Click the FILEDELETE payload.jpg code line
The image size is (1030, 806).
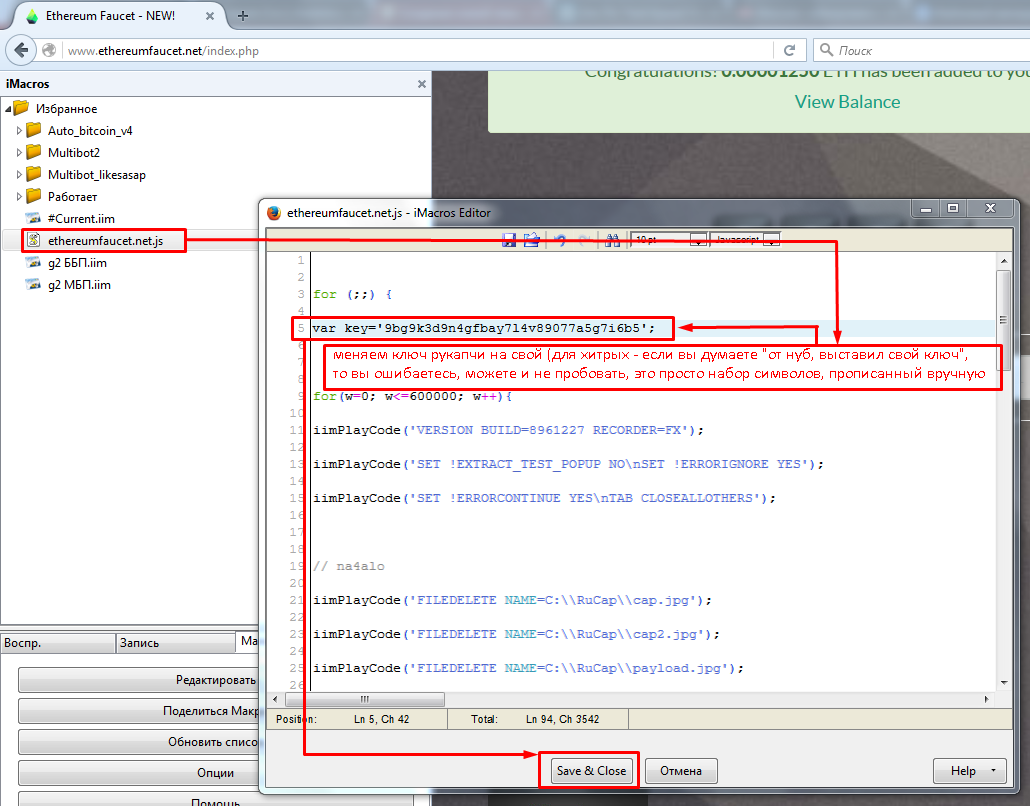[x=528, y=668]
